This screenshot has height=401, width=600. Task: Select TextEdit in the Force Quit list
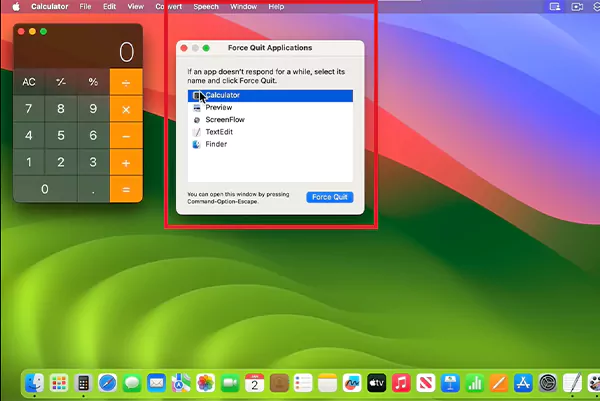tap(270, 132)
